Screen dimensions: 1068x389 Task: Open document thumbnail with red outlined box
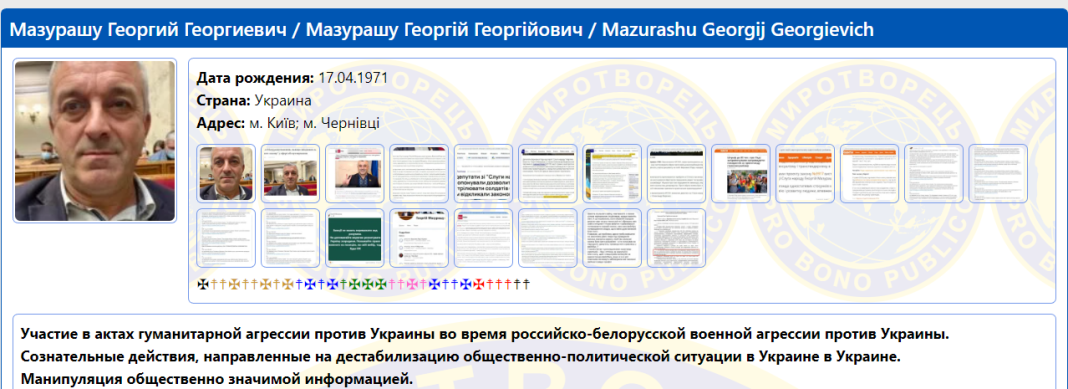677,238
